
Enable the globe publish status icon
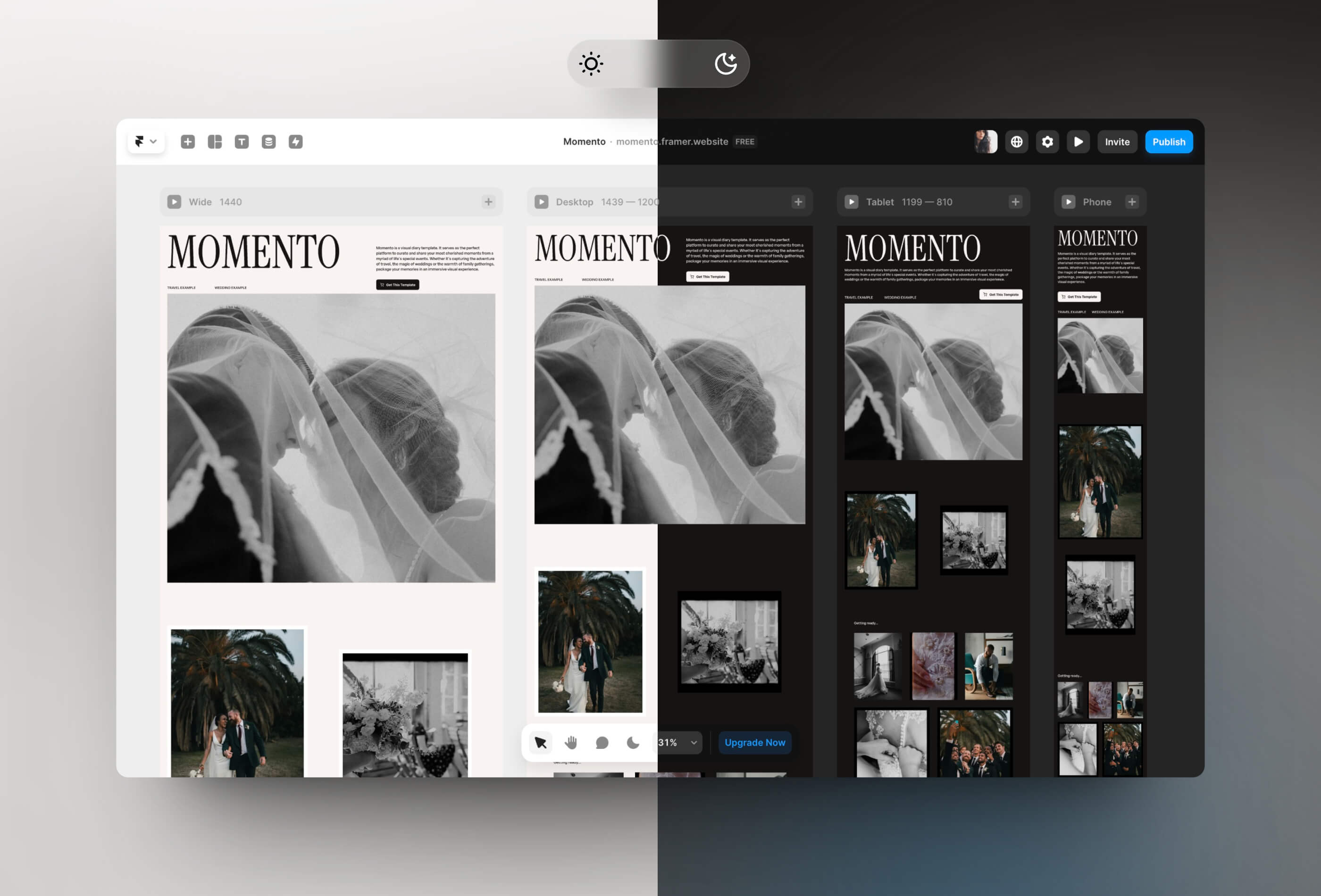1017,141
